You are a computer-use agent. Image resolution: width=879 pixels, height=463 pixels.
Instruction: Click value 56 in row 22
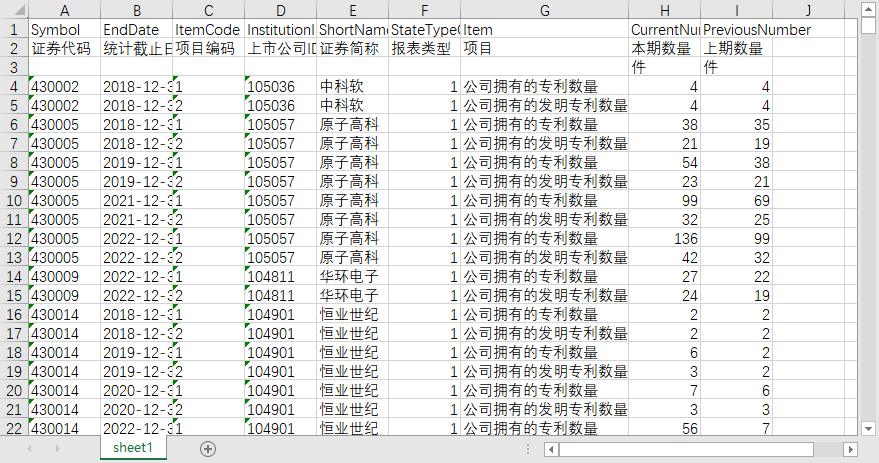(x=664, y=428)
